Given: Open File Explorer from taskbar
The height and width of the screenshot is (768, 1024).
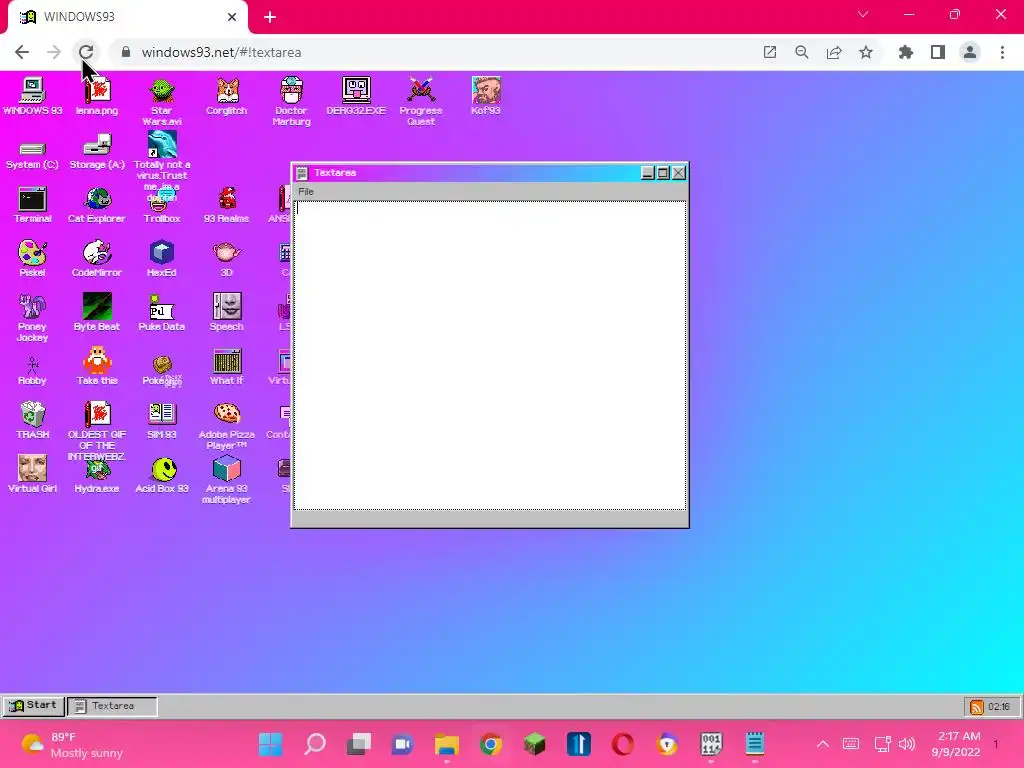Looking at the screenshot, I should coord(447,744).
